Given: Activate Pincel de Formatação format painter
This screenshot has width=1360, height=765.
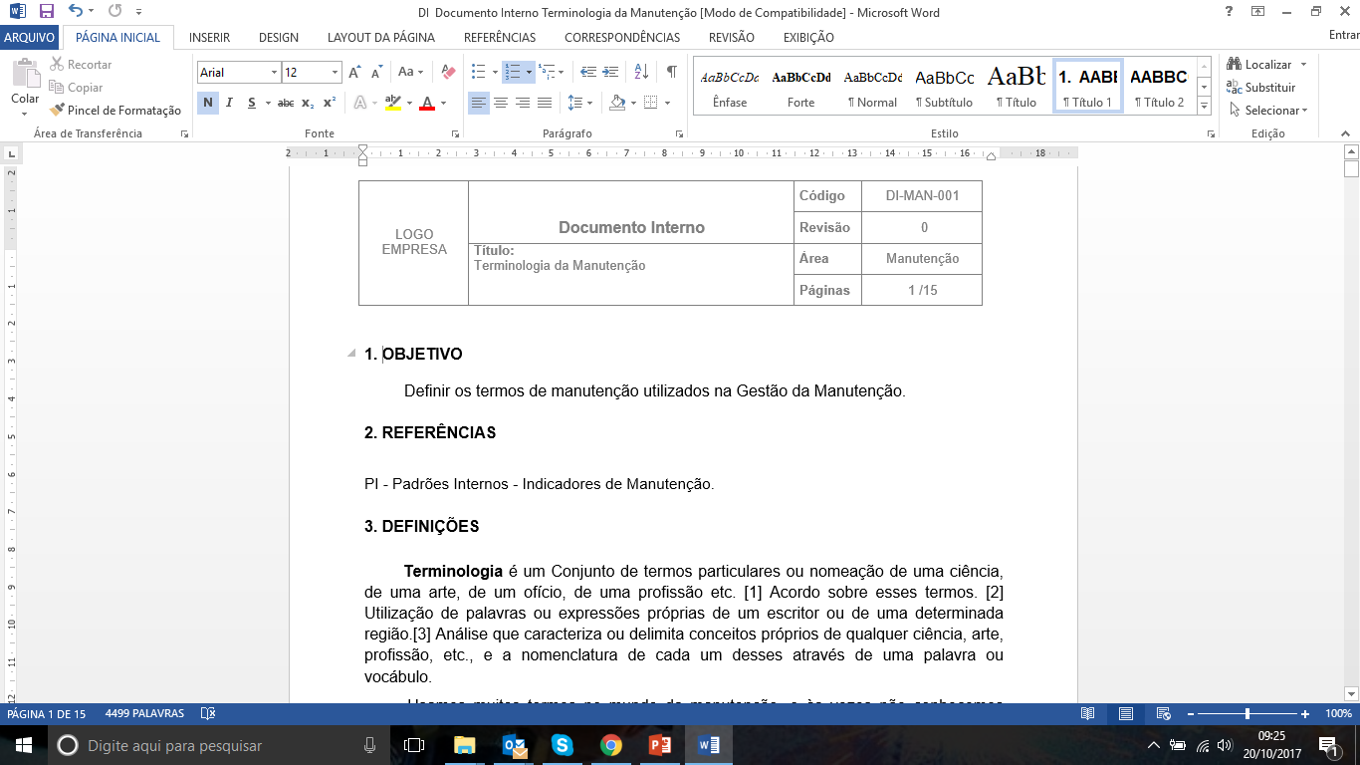Looking at the screenshot, I should coord(116,110).
